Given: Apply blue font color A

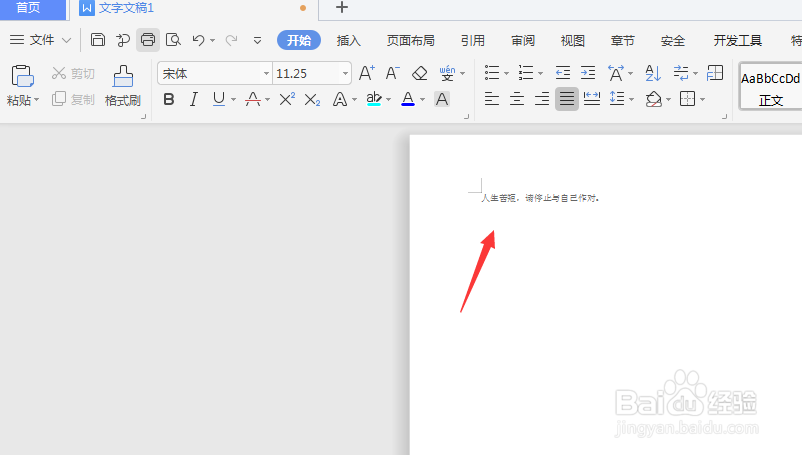Looking at the screenshot, I should 408,99.
